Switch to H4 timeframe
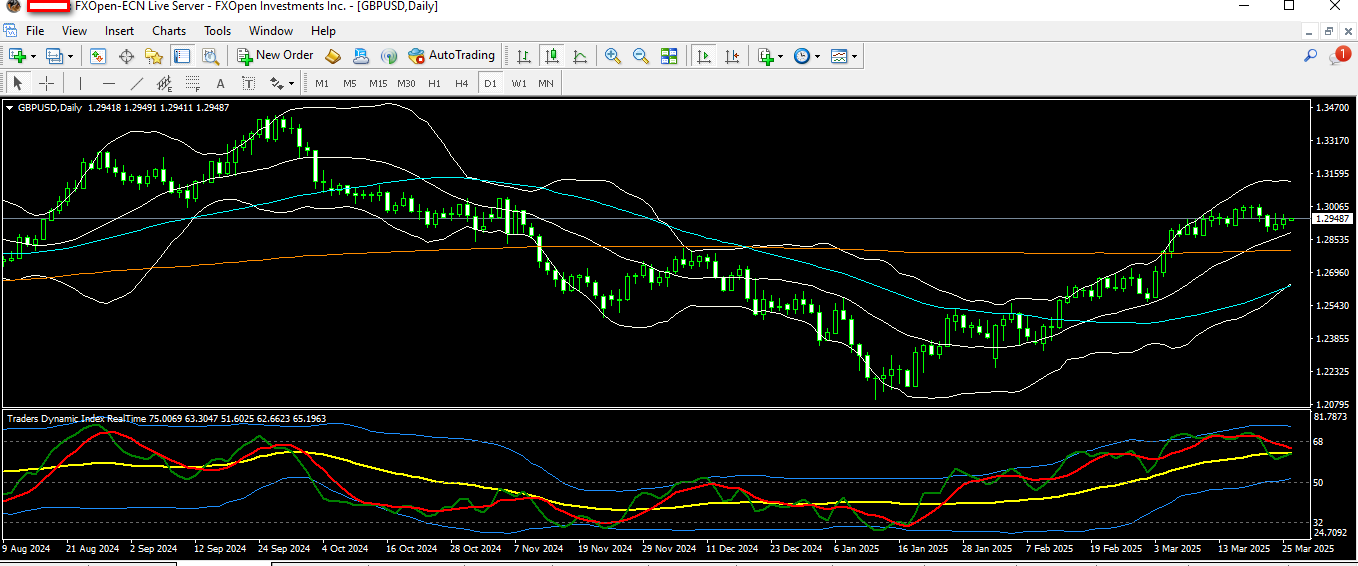Screen dimensions: 1358x566 click(x=462, y=83)
